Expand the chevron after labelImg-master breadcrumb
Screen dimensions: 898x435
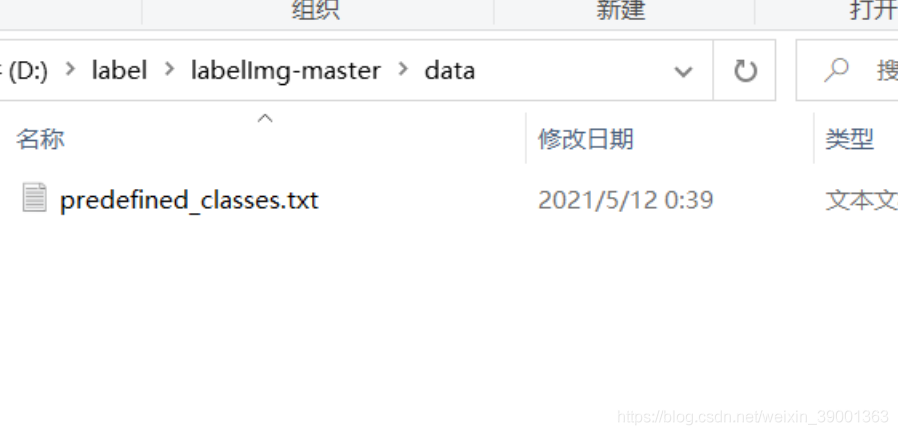pyautogui.click(x=403, y=70)
